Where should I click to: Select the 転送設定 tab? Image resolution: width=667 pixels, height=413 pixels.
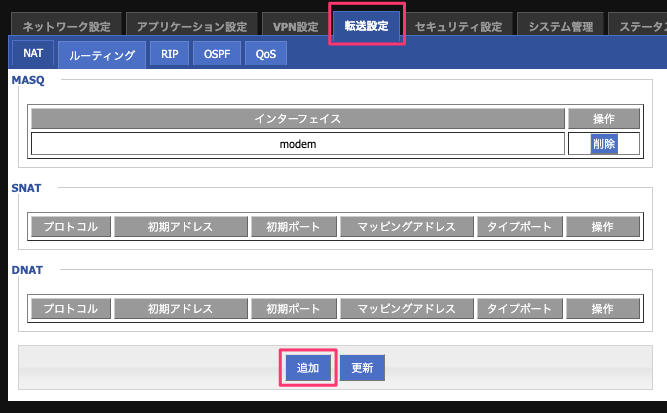366,25
